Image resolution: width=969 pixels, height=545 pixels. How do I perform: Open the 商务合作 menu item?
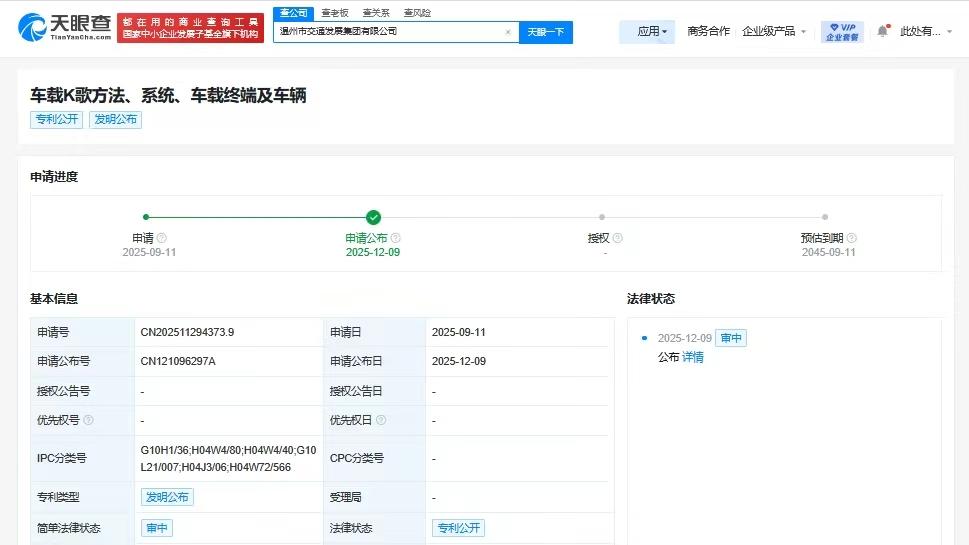tap(708, 32)
